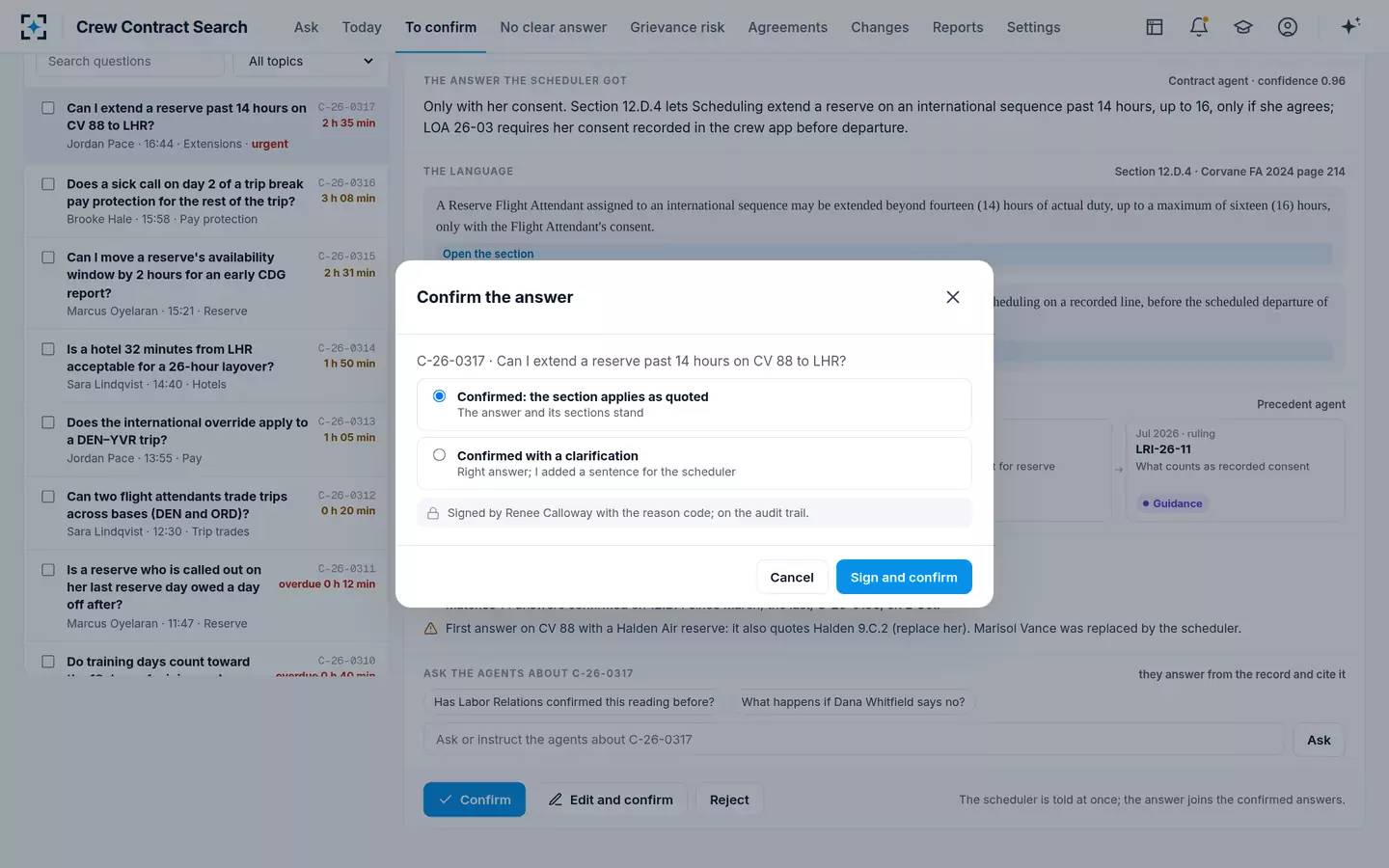Image resolution: width=1389 pixels, height=868 pixels.
Task: Check the hotel 32 minutes from LHR box
Action: coord(48,349)
